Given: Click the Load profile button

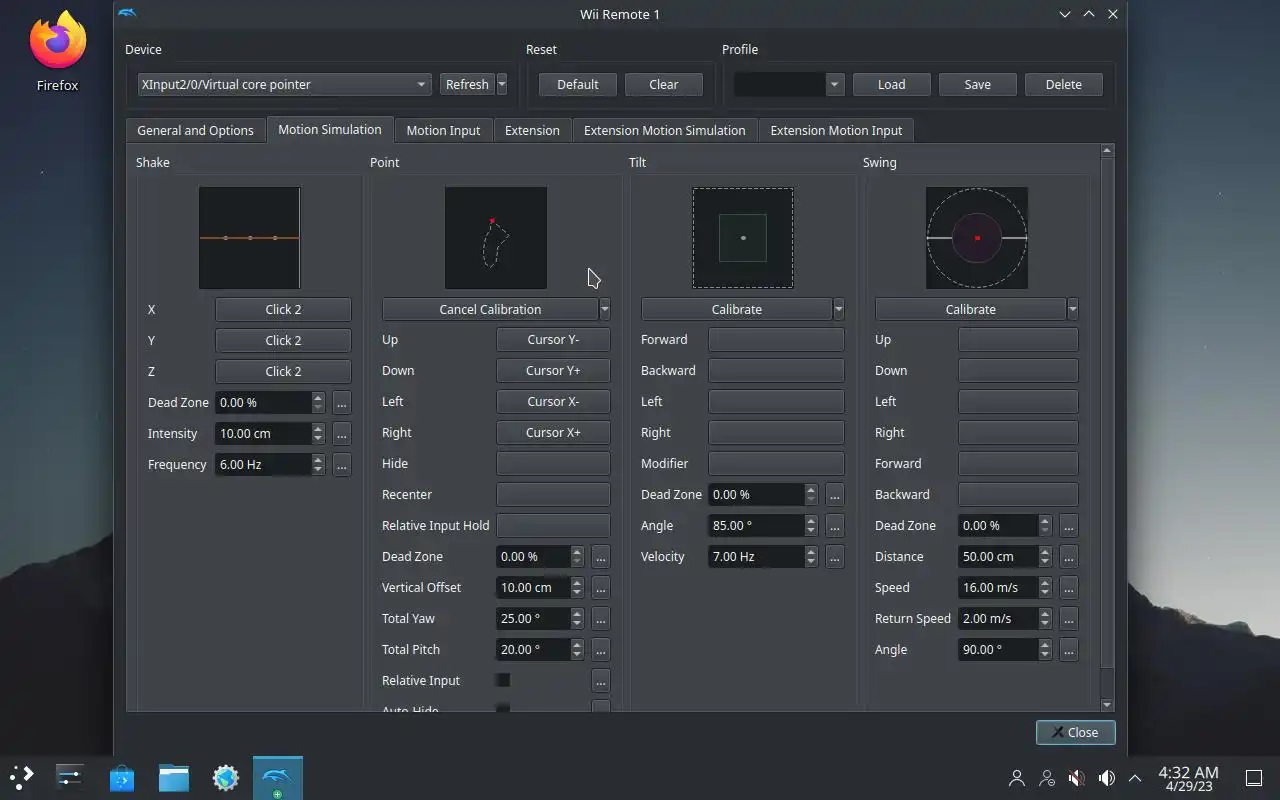Looking at the screenshot, I should coord(891,84).
